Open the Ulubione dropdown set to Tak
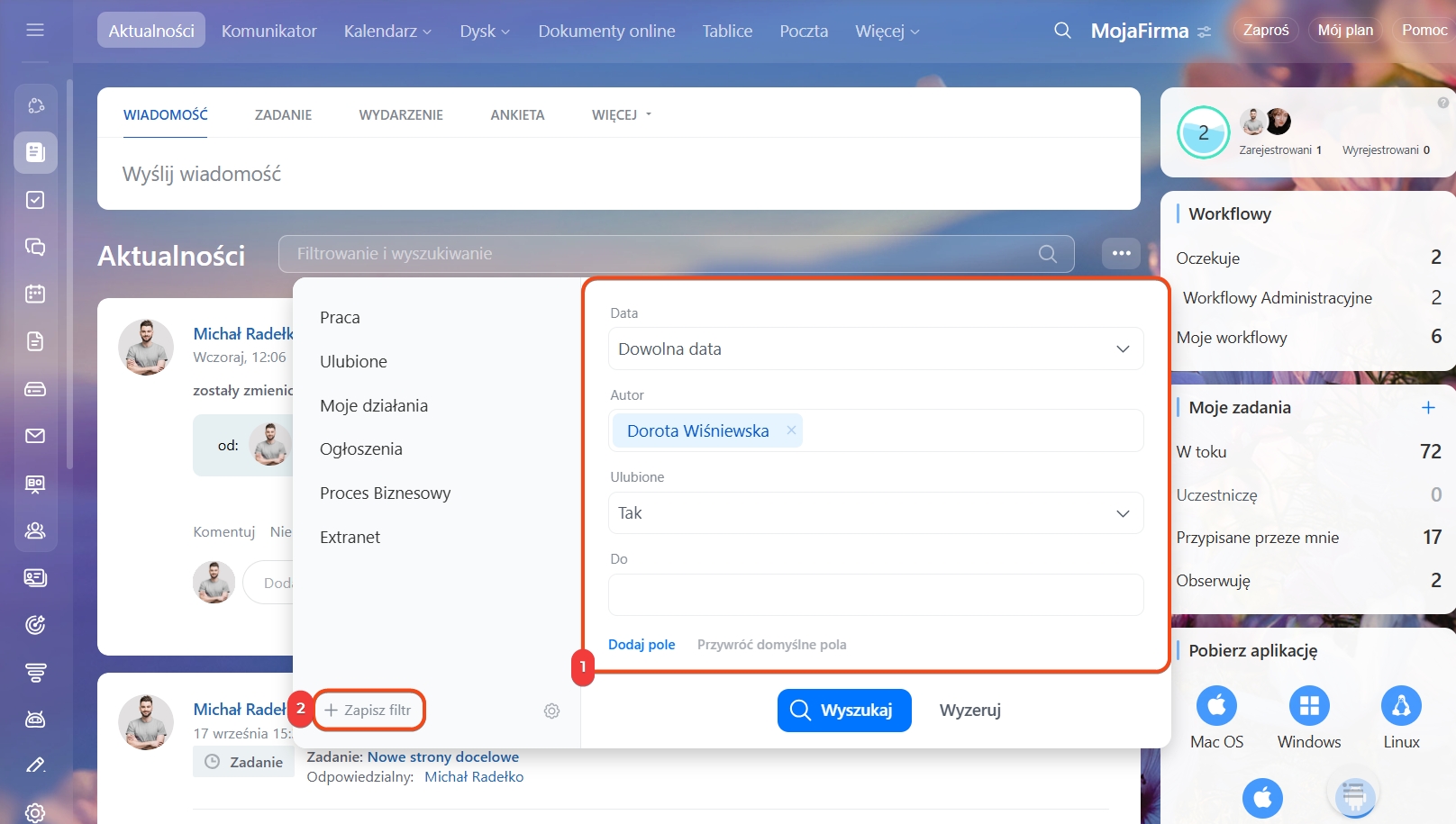The image size is (1456, 824). point(875,513)
